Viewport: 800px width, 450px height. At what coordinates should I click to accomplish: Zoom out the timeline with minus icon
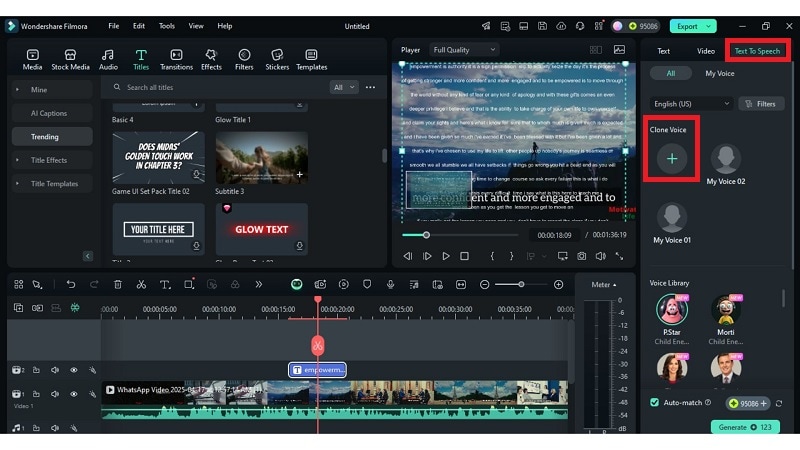[484, 284]
